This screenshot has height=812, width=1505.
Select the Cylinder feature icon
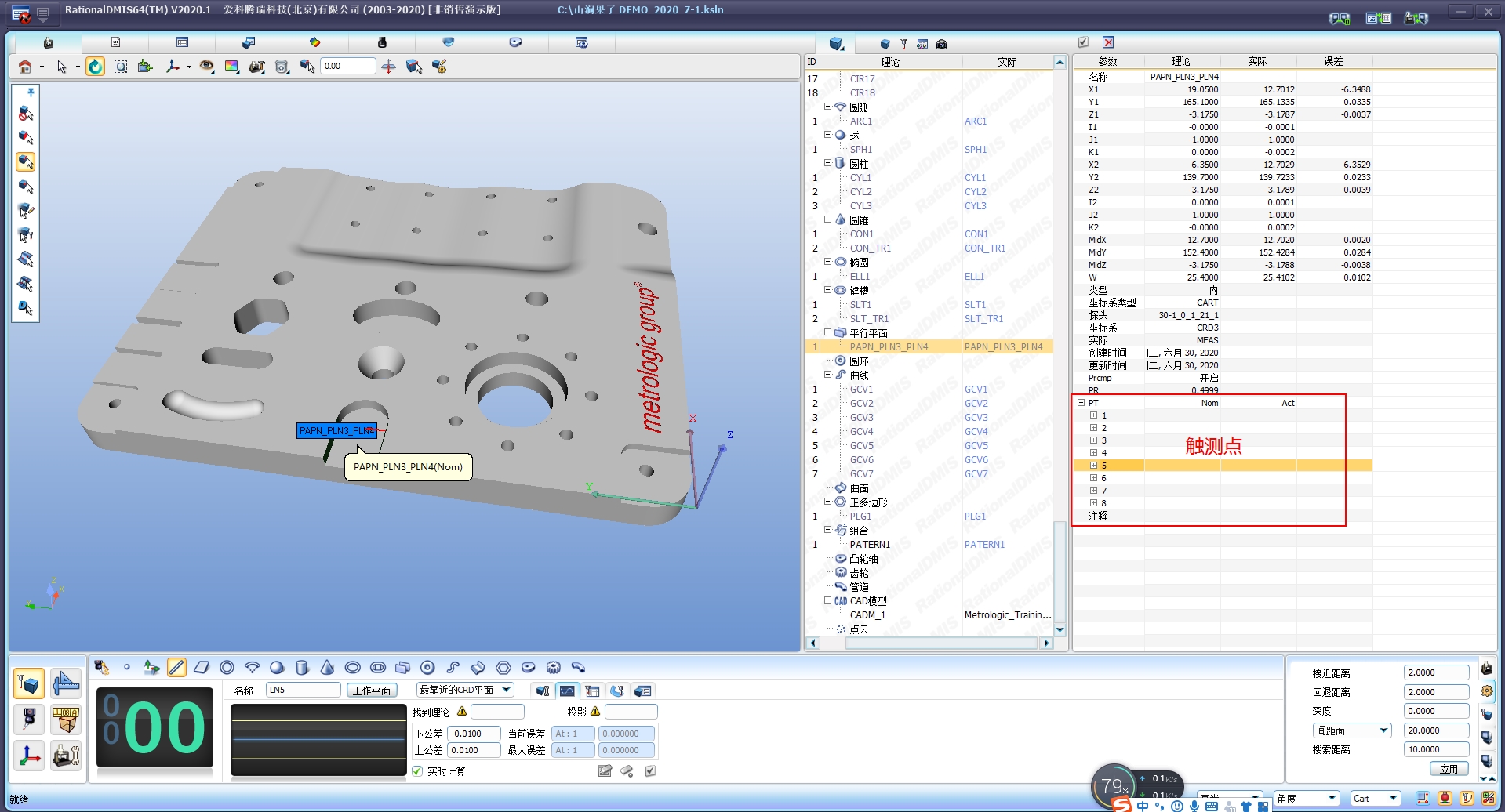click(x=302, y=667)
